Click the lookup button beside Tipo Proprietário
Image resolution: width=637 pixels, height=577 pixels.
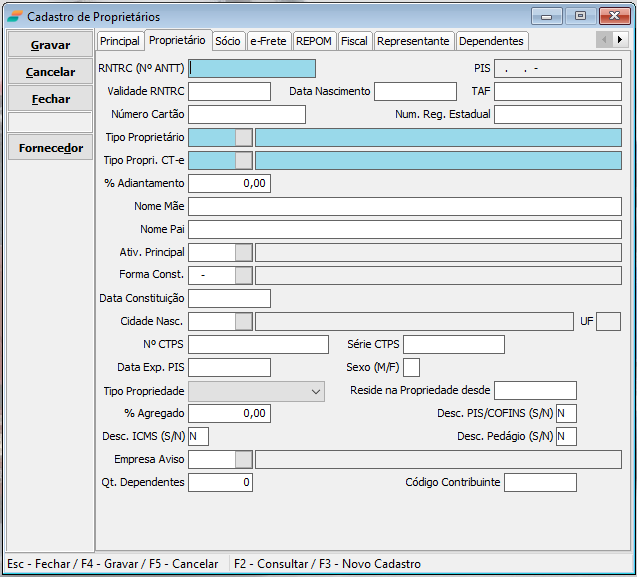(243, 138)
